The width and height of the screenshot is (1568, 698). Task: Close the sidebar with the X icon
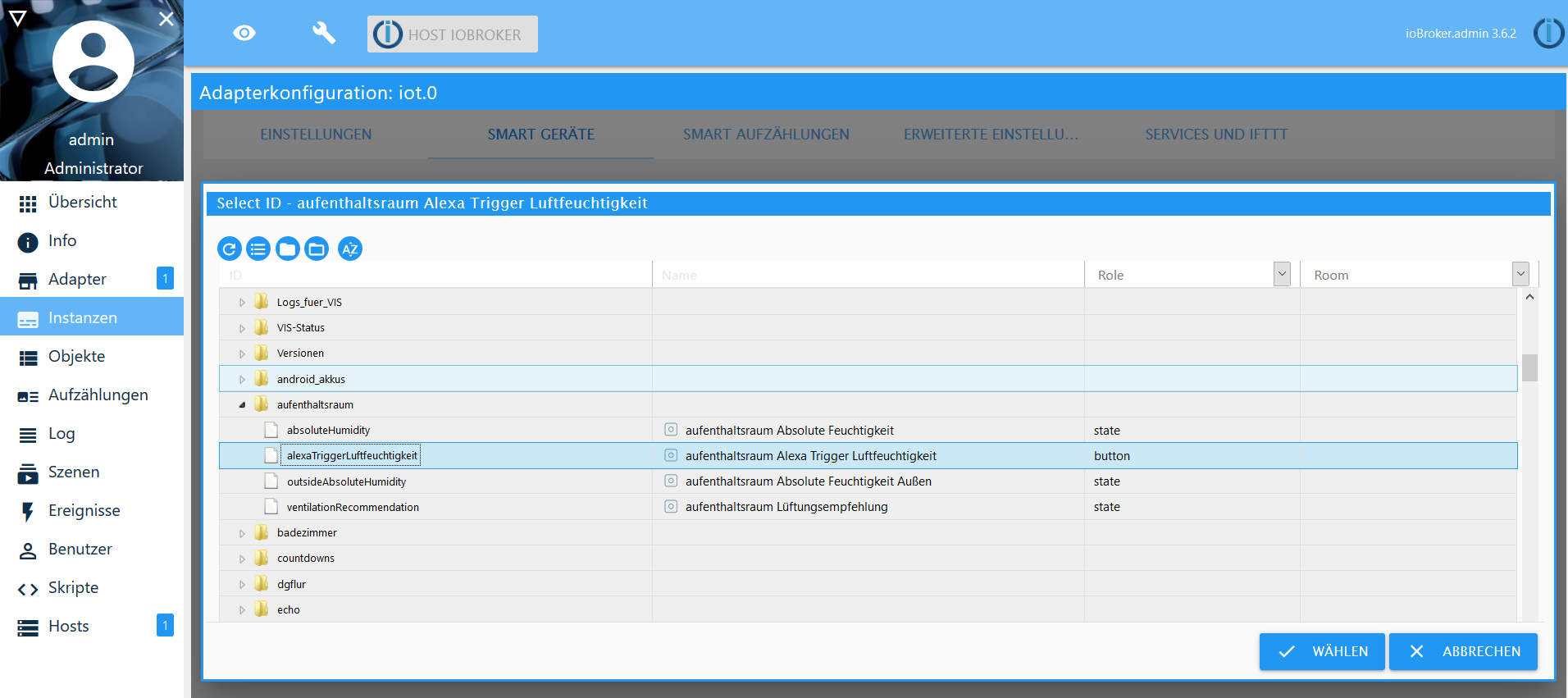point(166,18)
